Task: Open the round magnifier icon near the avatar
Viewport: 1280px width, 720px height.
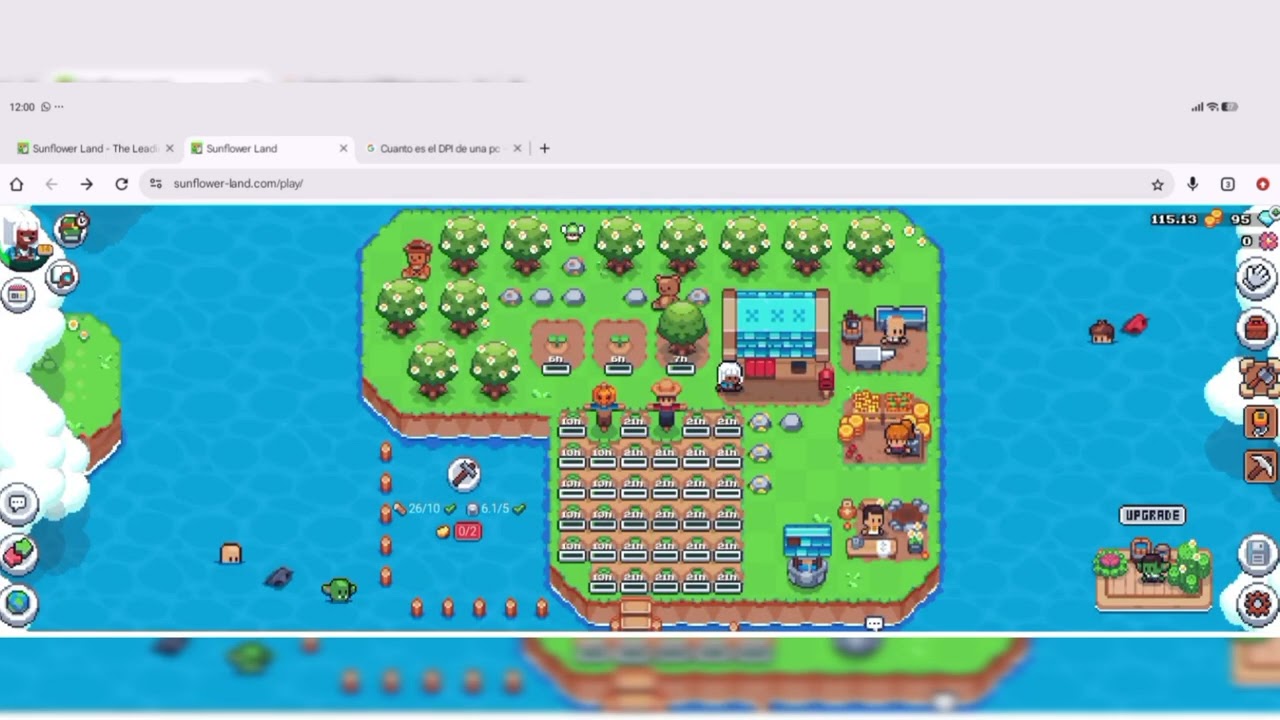Action: tap(62, 277)
